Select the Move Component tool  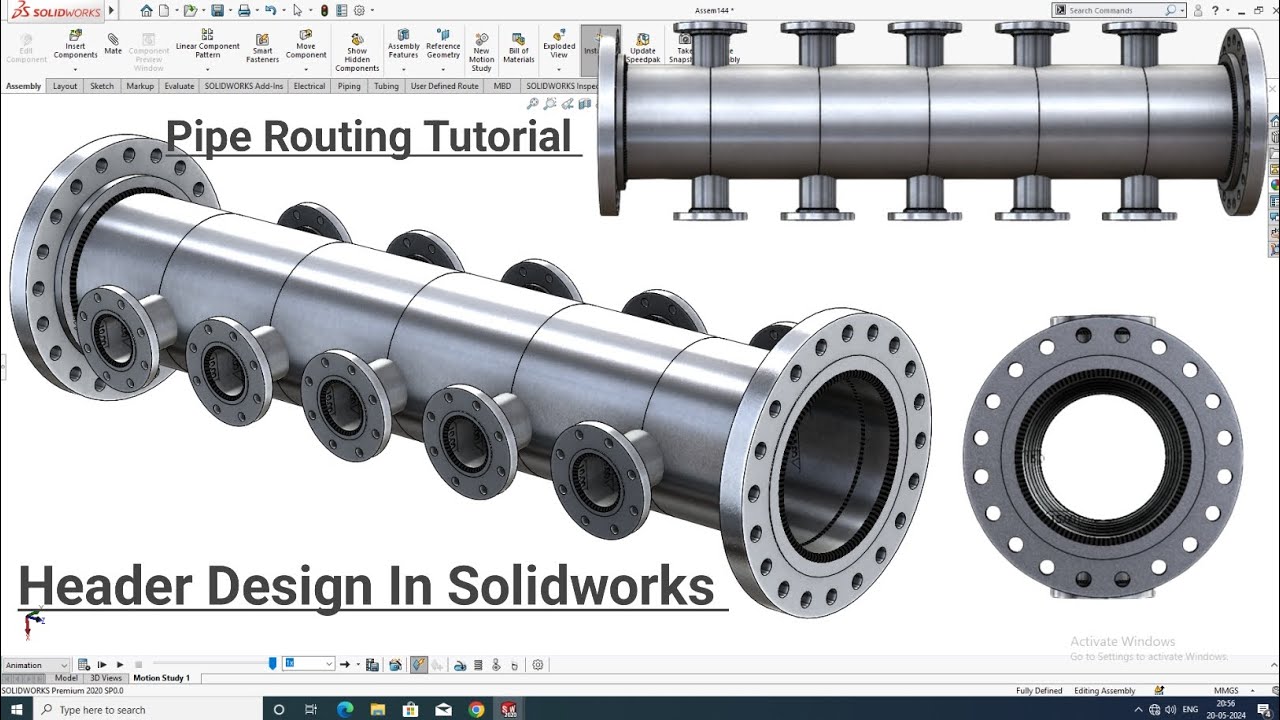306,44
